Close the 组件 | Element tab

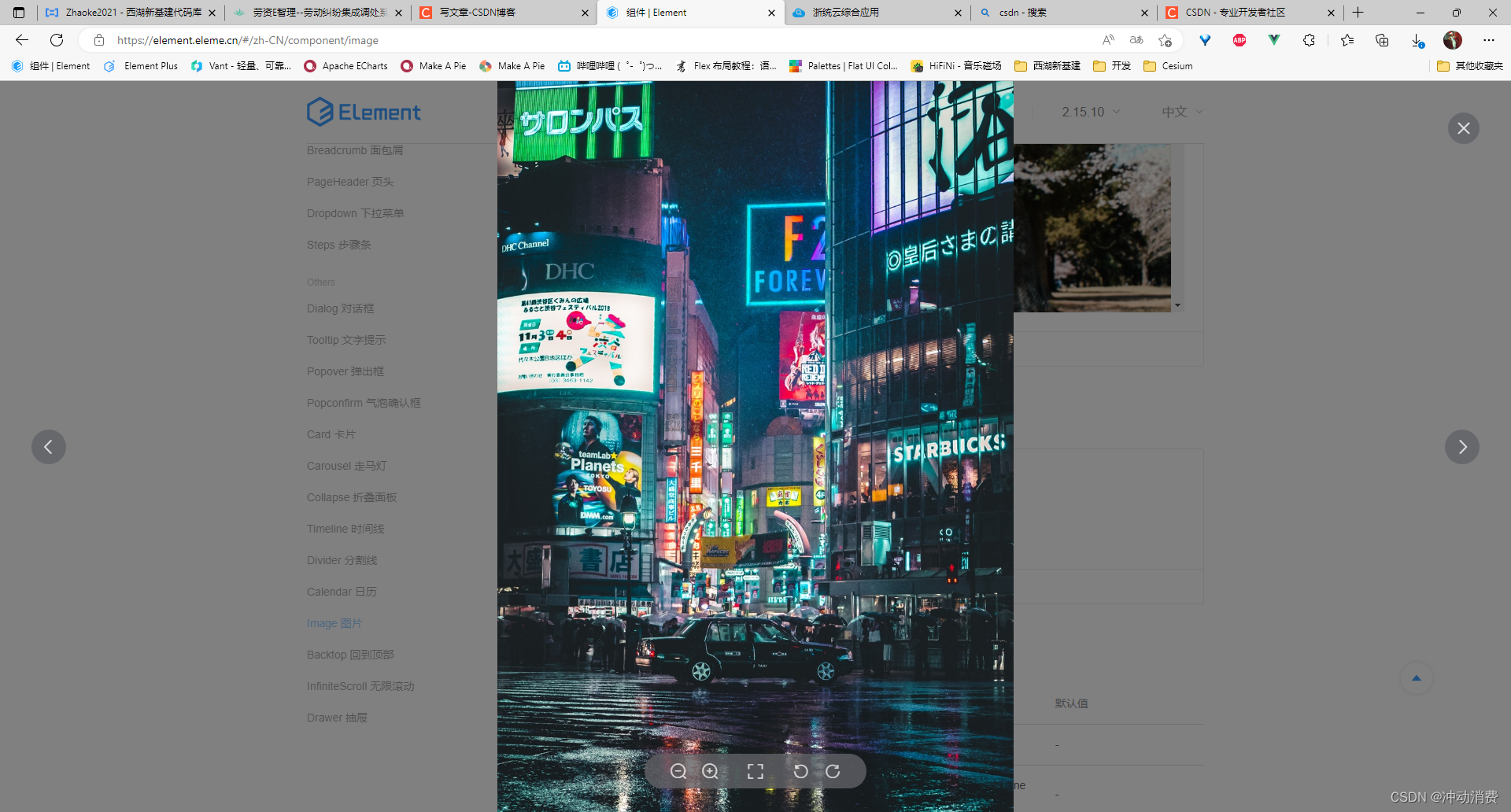click(771, 13)
